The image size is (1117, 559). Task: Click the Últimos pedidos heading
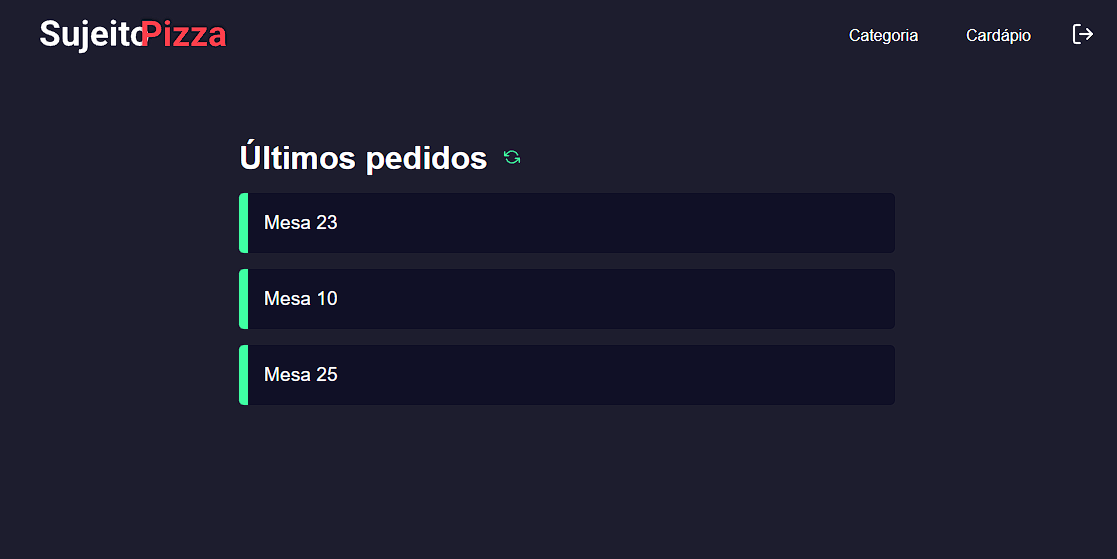(x=363, y=158)
